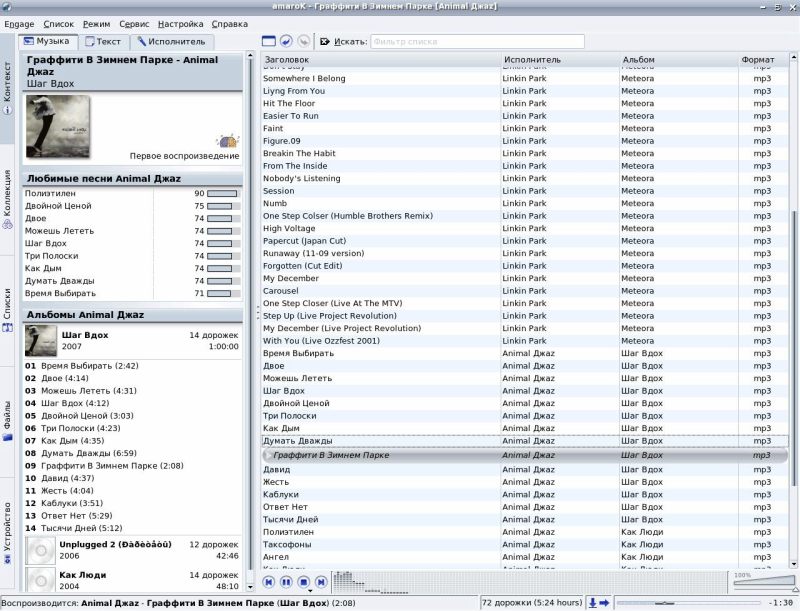Skip to the previous track

[269, 582]
